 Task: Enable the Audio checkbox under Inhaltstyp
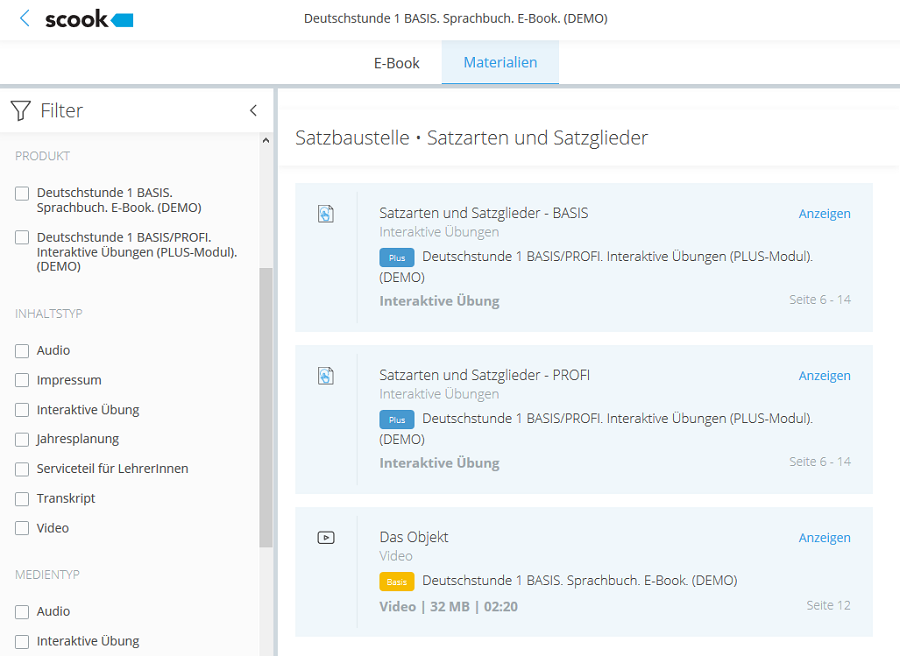[22, 351]
